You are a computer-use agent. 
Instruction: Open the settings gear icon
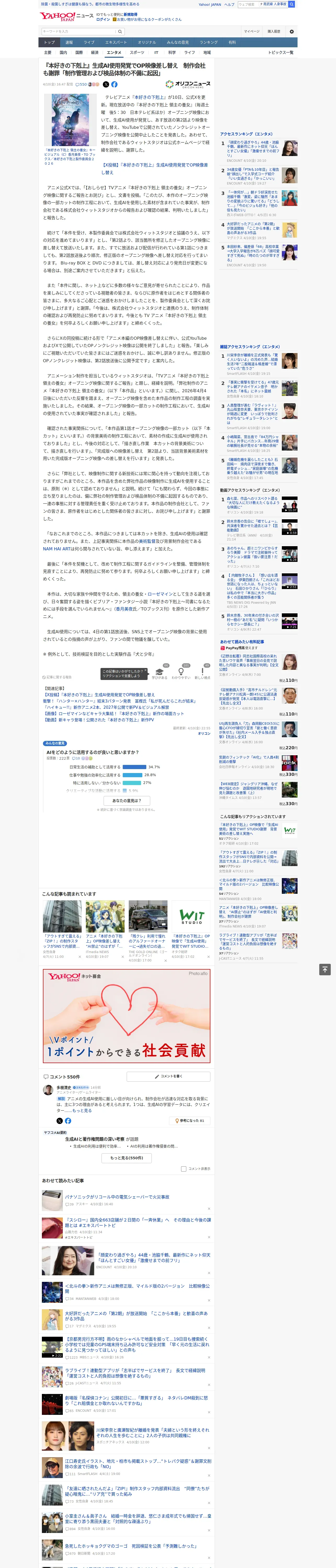click(x=292, y=32)
